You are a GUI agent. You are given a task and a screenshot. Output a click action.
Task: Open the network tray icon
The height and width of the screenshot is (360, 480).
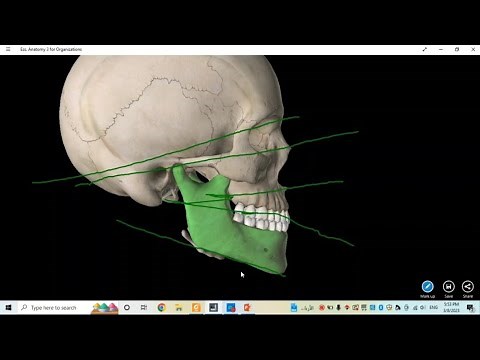pyautogui.click(x=415, y=308)
